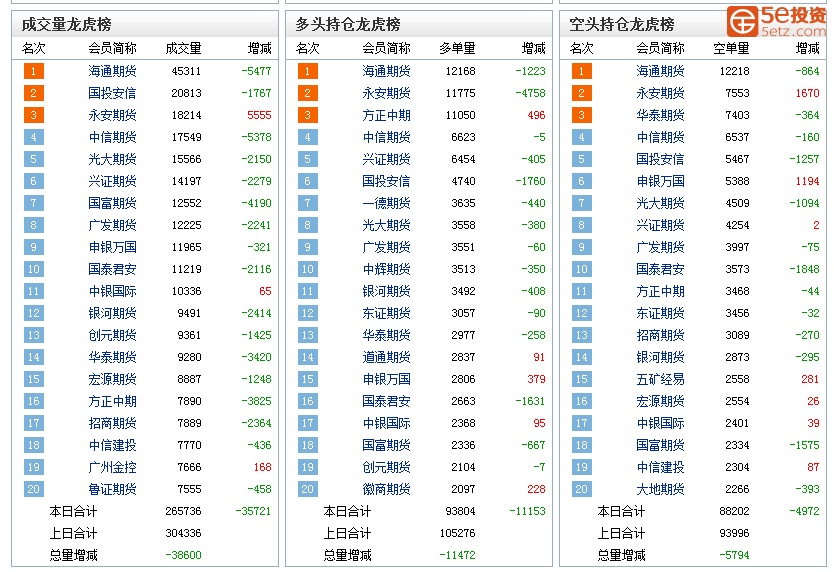The width and height of the screenshot is (834, 572).
Task: Select 广州金控 in 成交量龙虎榜
Action: pos(112,467)
